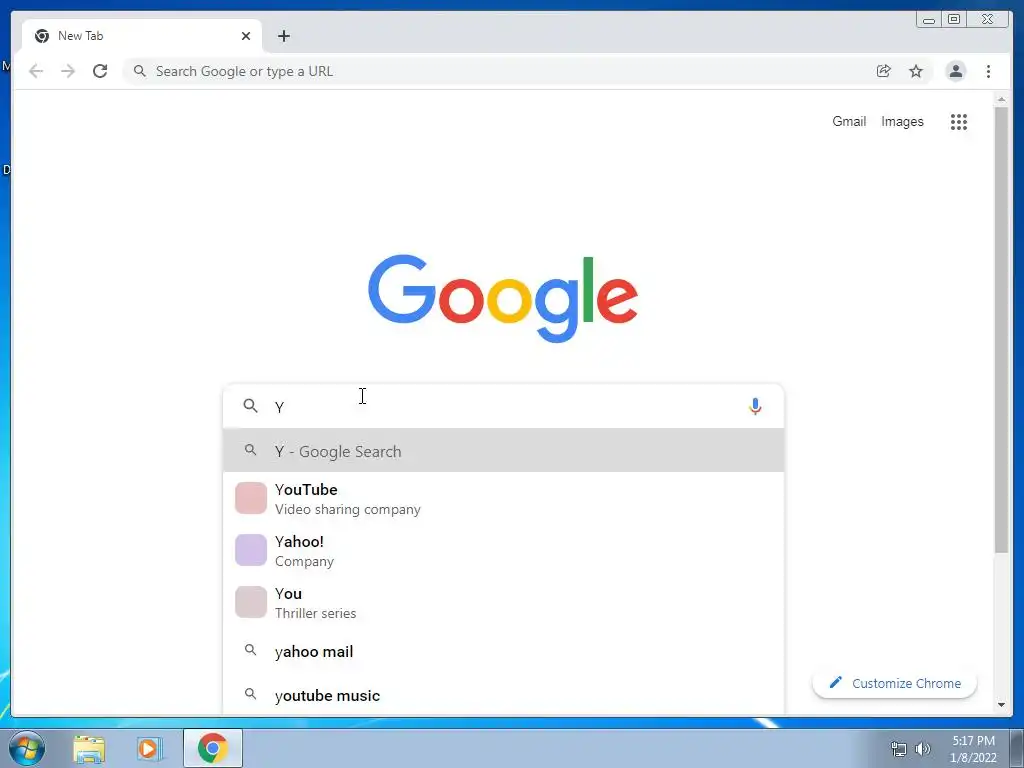Open File Explorer from the taskbar
The image size is (1024, 768).
coord(89,748)
